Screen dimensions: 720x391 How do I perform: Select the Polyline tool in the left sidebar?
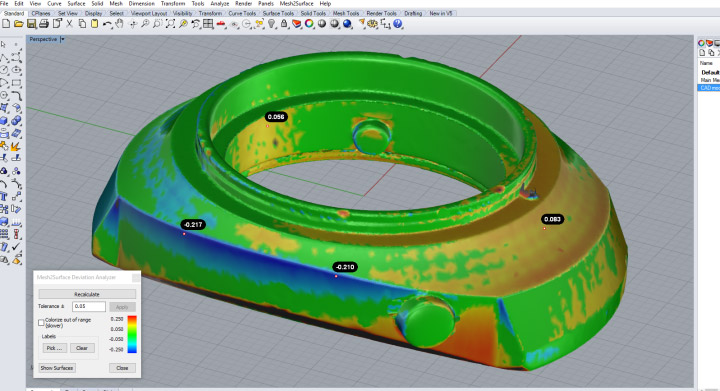(x=4, y=57)
